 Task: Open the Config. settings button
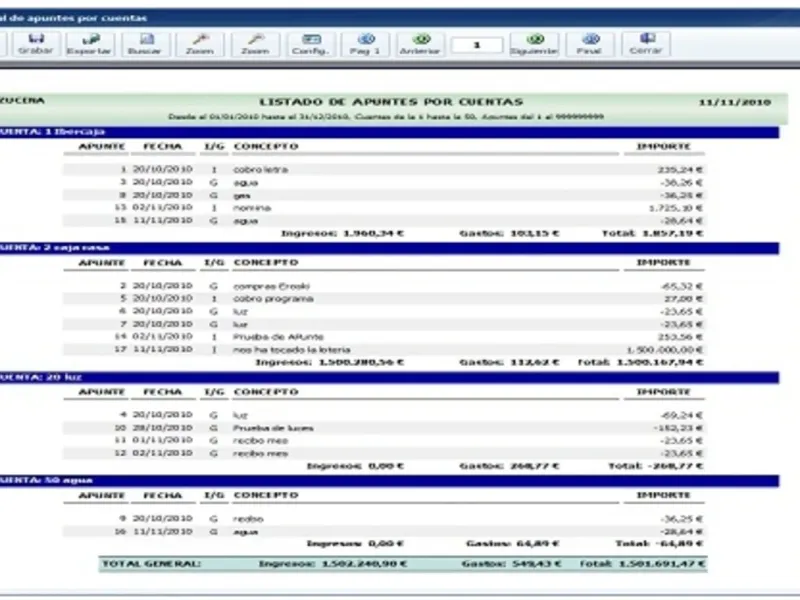click(x=310, y=44)
